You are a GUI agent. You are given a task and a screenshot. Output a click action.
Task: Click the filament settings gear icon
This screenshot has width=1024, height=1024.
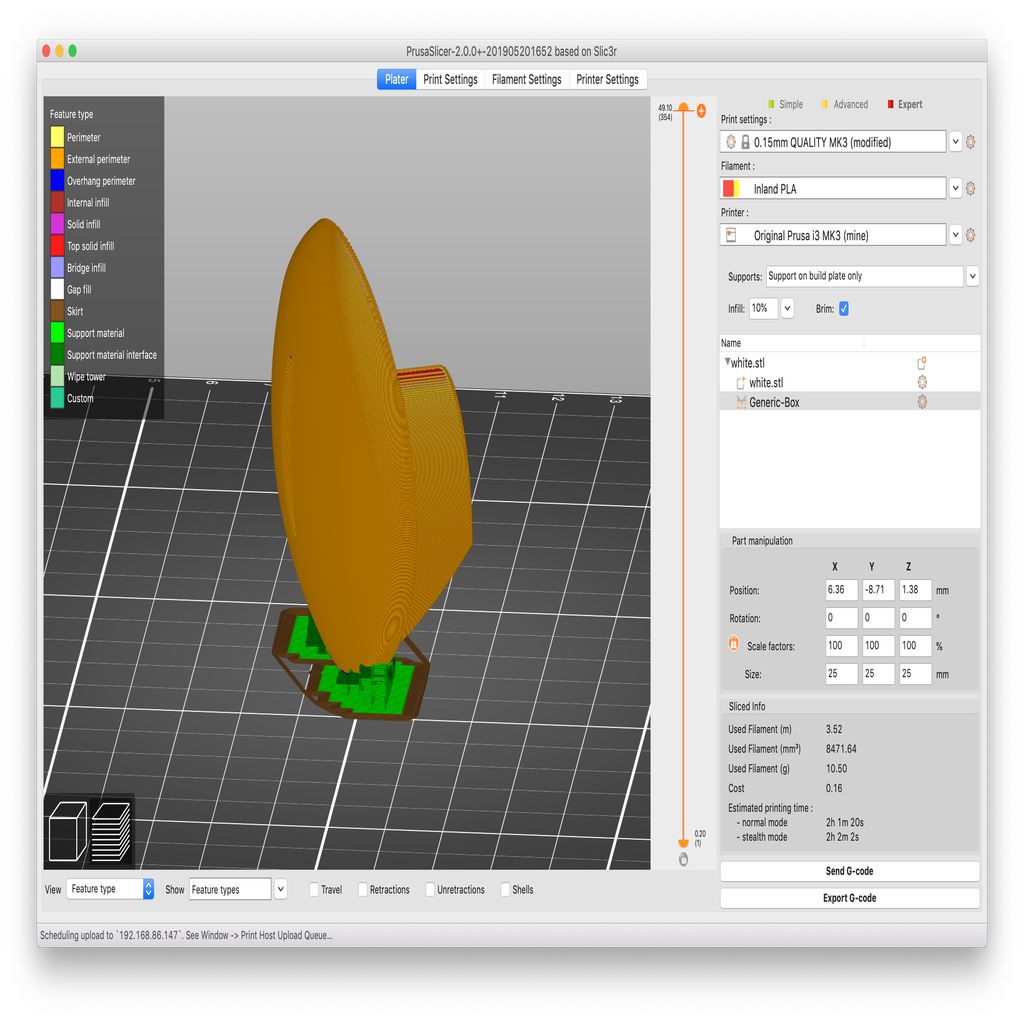coord(968,188)
